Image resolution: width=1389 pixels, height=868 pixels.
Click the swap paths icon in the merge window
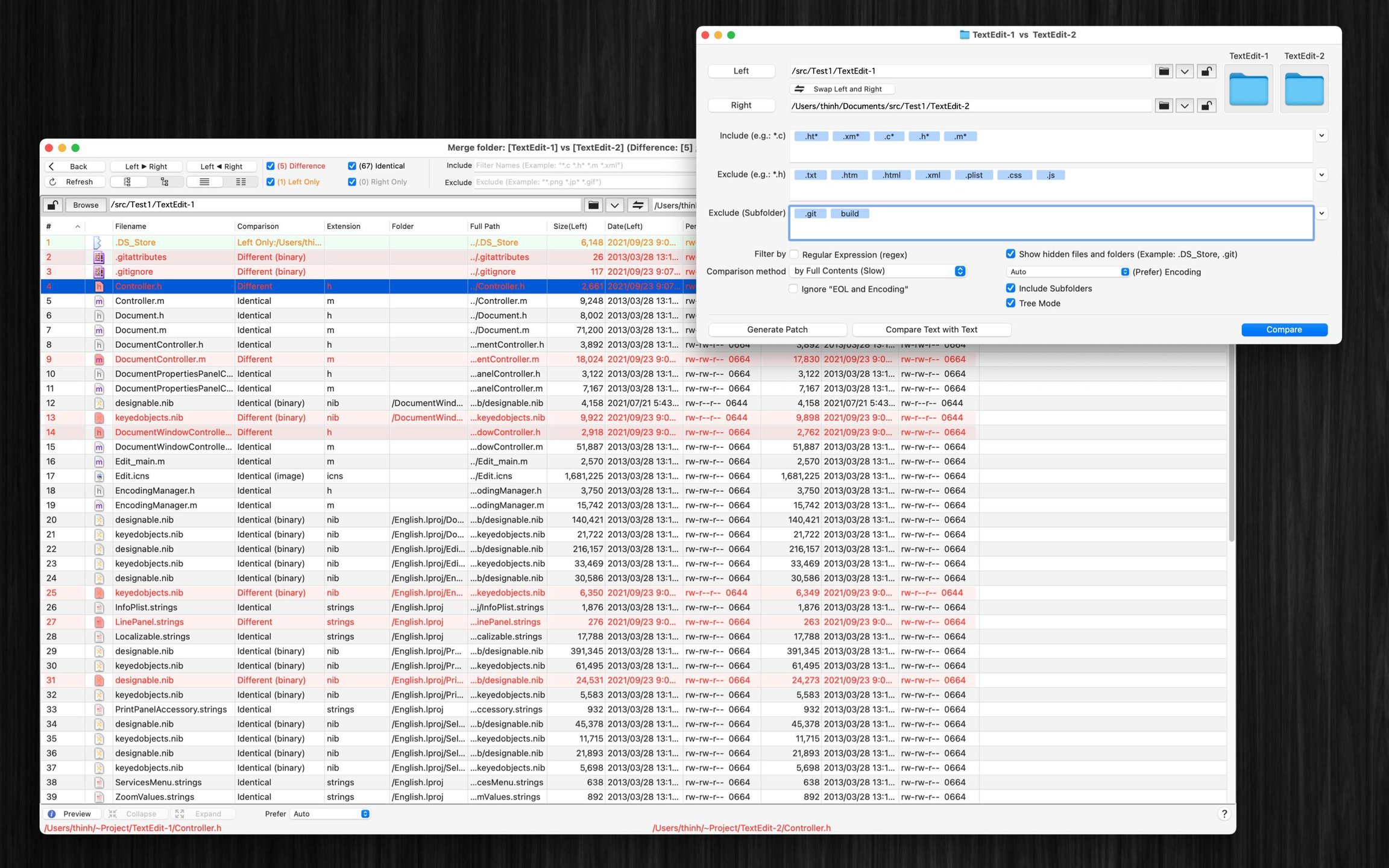tap(638, 205)
